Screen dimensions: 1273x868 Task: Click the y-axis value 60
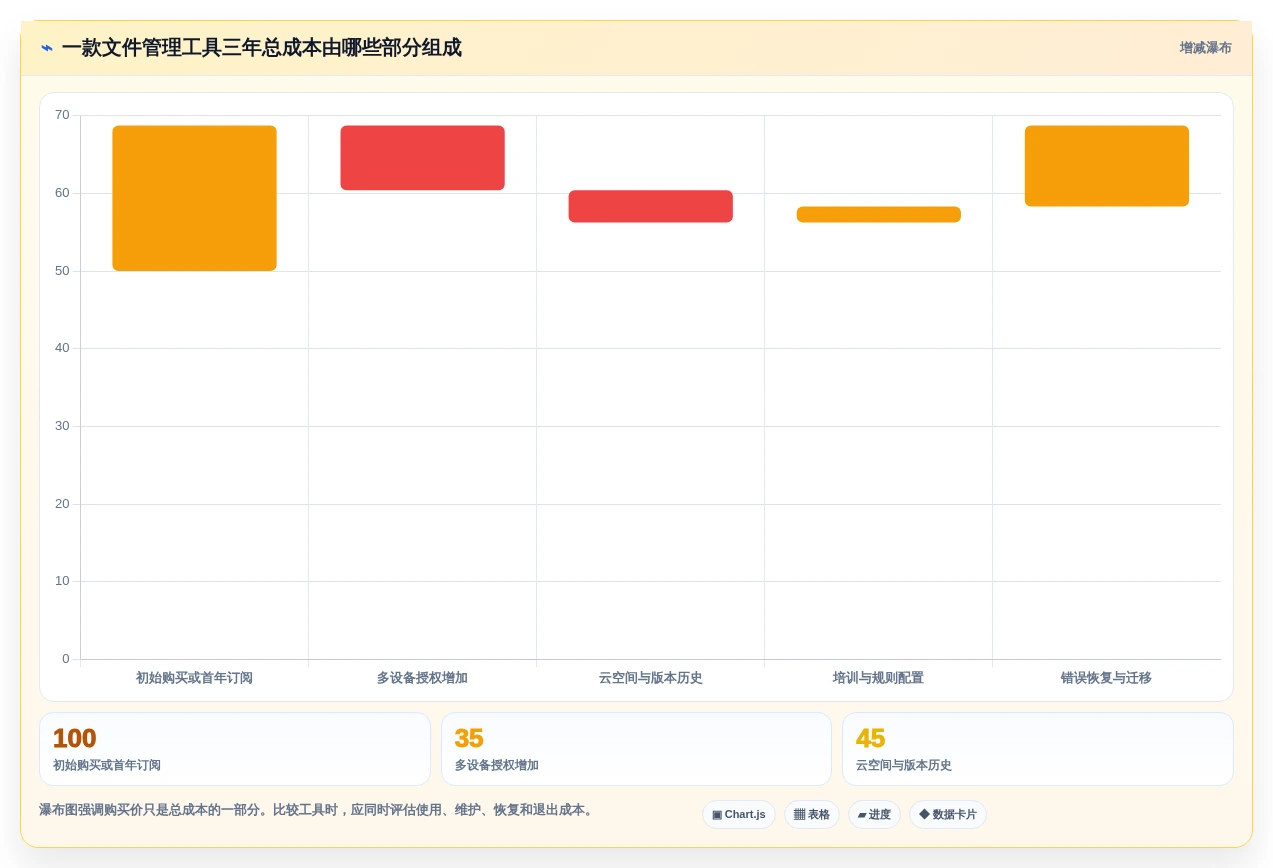62,193
